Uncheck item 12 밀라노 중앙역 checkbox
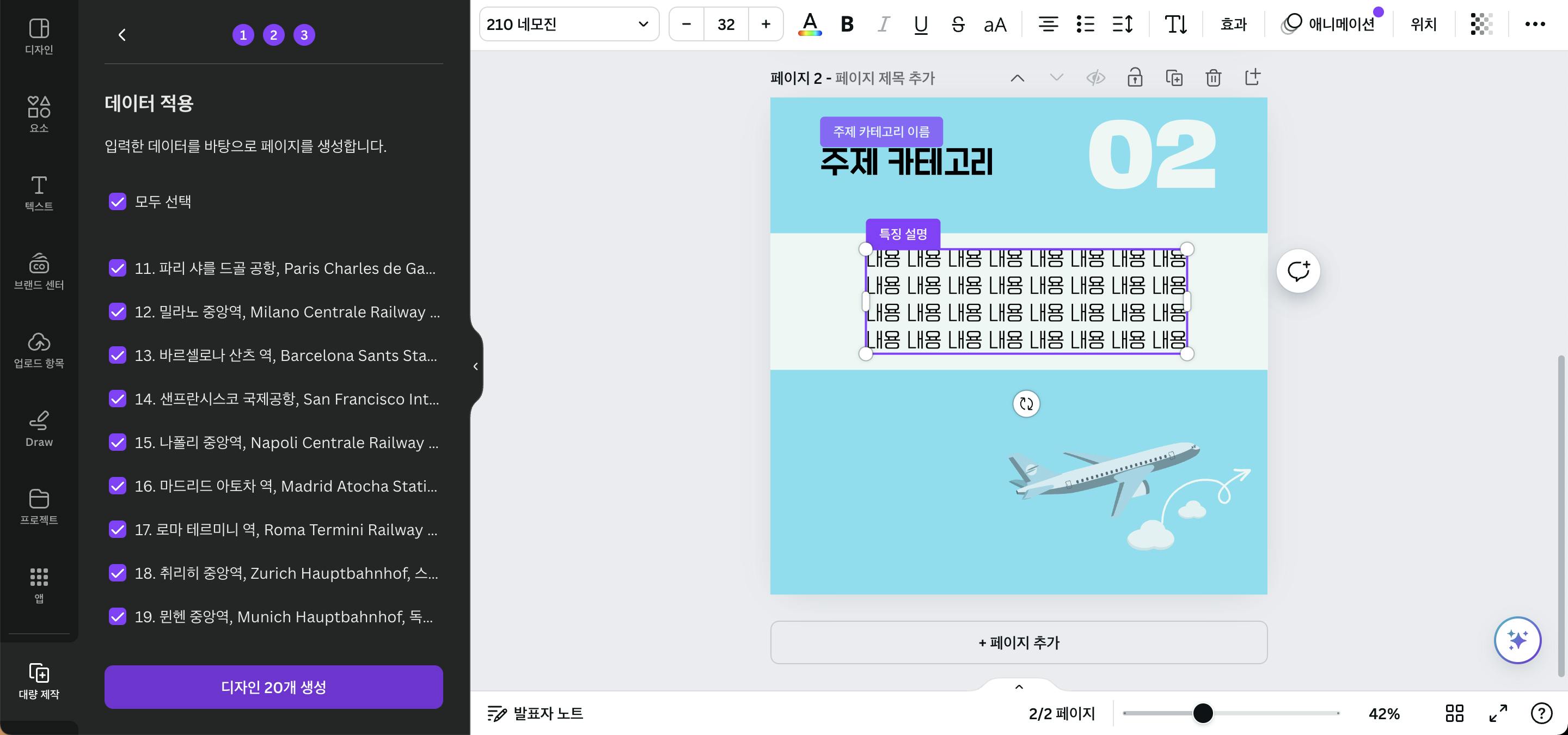The width and height of the screenshot is (1568, 735). [118, 311]
